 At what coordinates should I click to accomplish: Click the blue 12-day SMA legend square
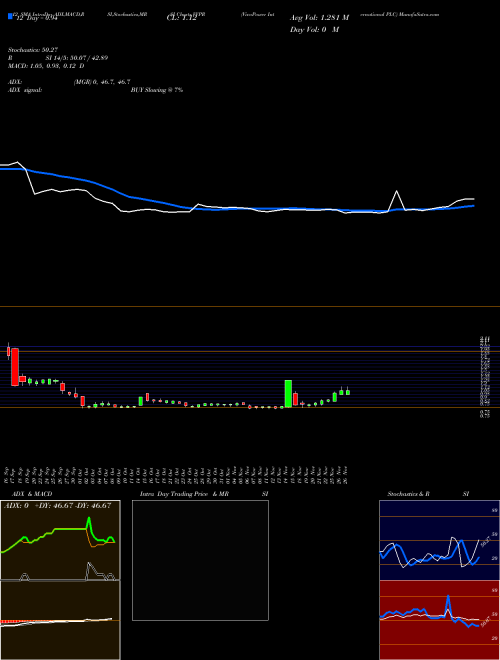[11, 16]
